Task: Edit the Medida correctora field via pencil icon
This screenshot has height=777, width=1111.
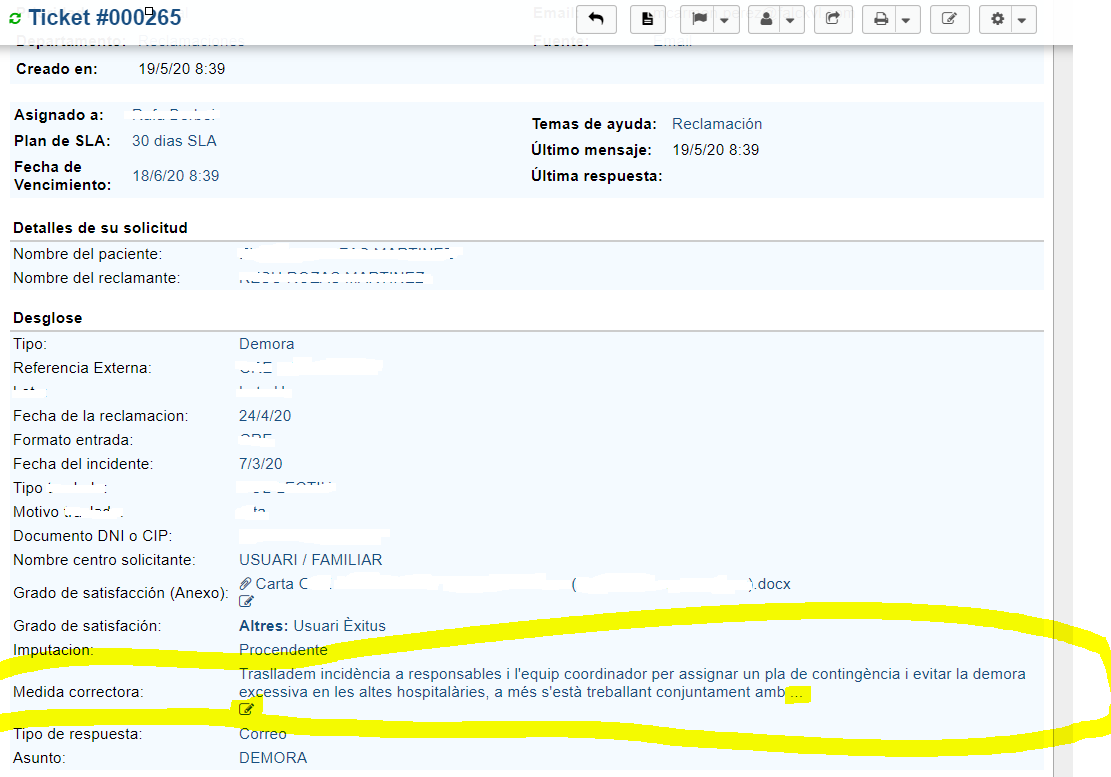Action: (x=246, y=709)
